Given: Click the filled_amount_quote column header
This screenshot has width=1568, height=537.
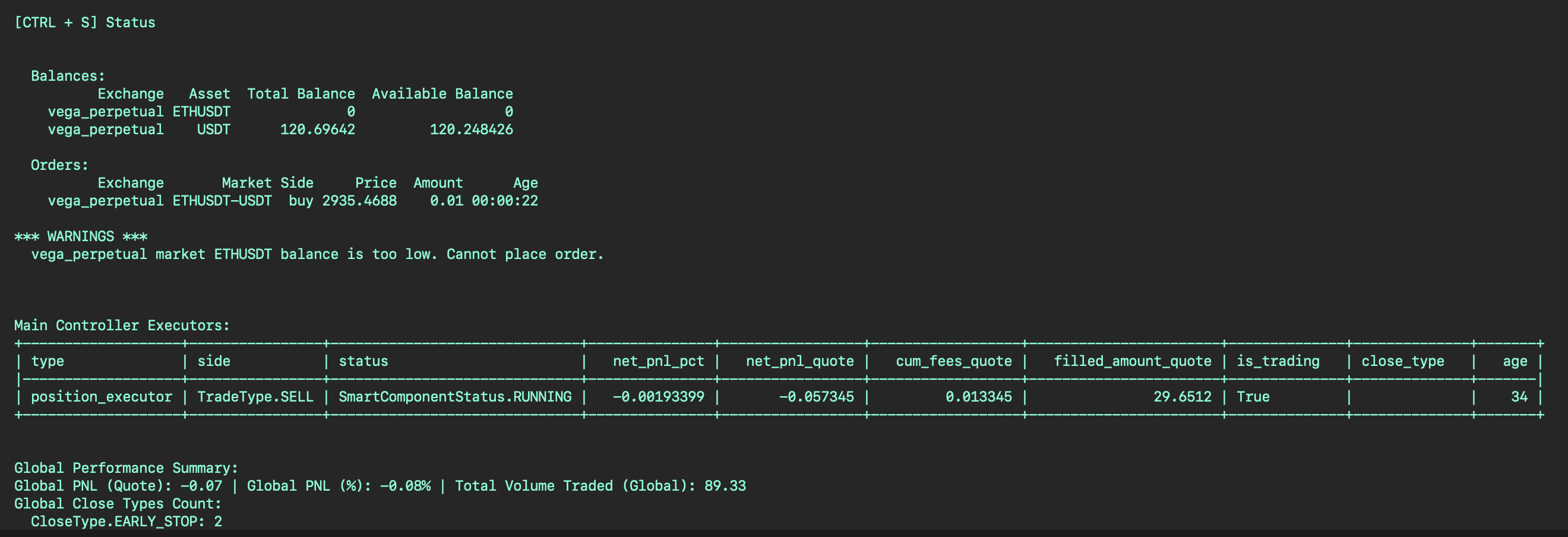Looking at the screenshot, I should (1132, 361).
